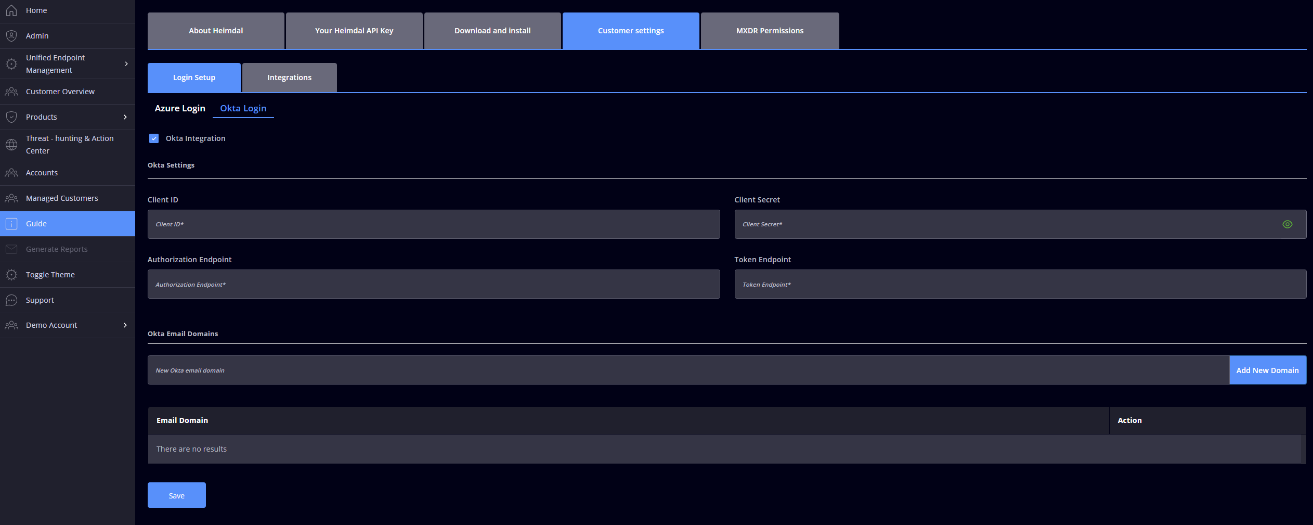Switch to Azure Login section
The image size is (1313, 525).
click(x=180, y=108)
